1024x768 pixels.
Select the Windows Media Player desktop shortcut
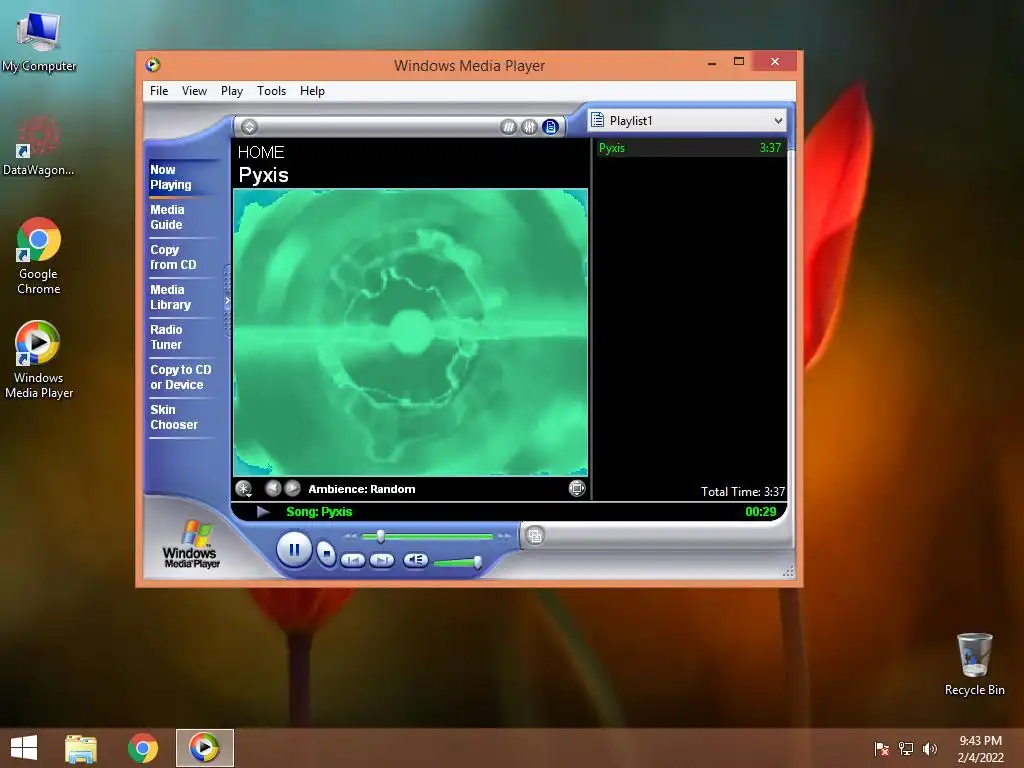[39, 360]
